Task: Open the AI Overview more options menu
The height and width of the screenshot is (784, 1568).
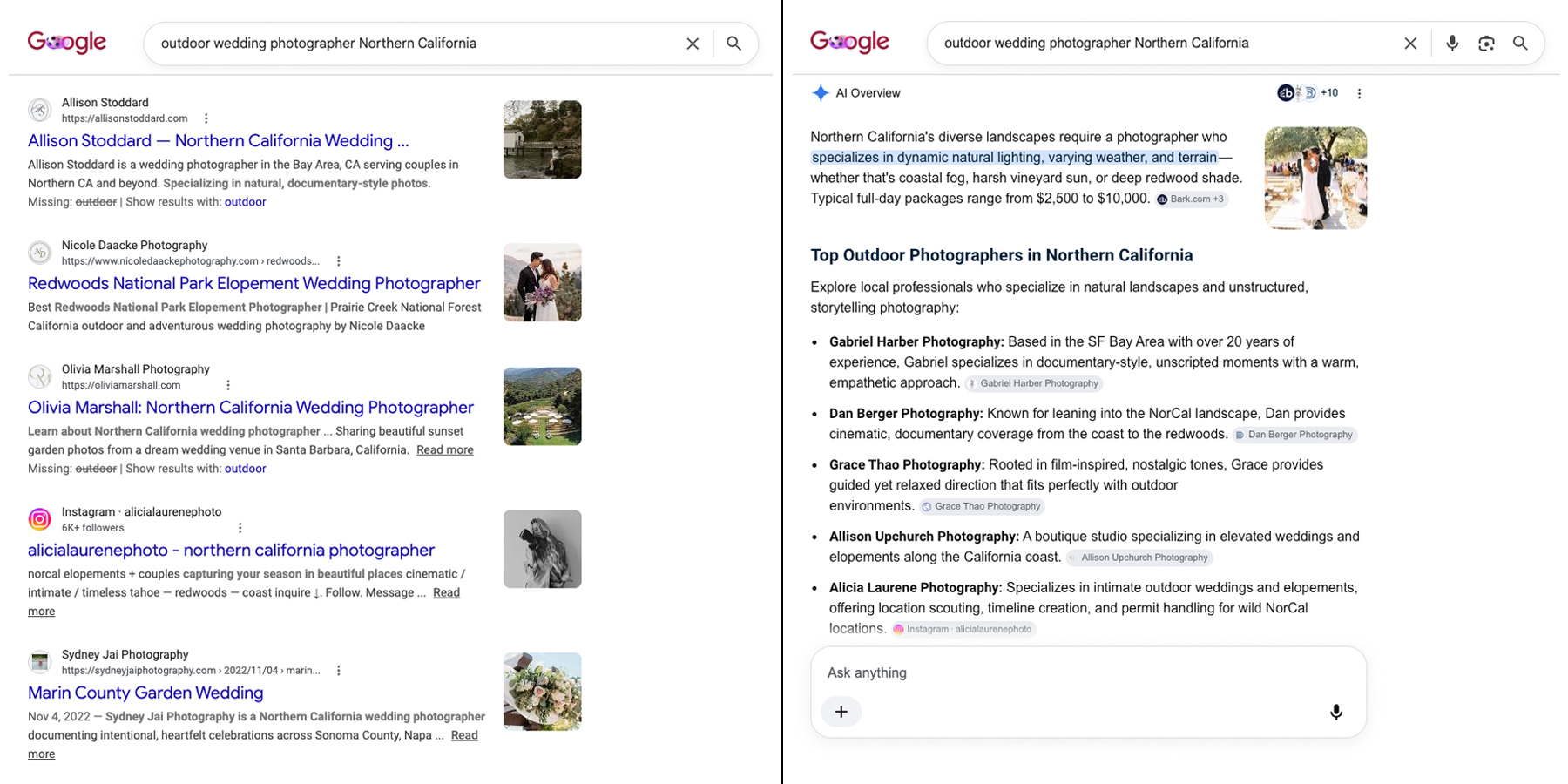Action: point(1359,93)
